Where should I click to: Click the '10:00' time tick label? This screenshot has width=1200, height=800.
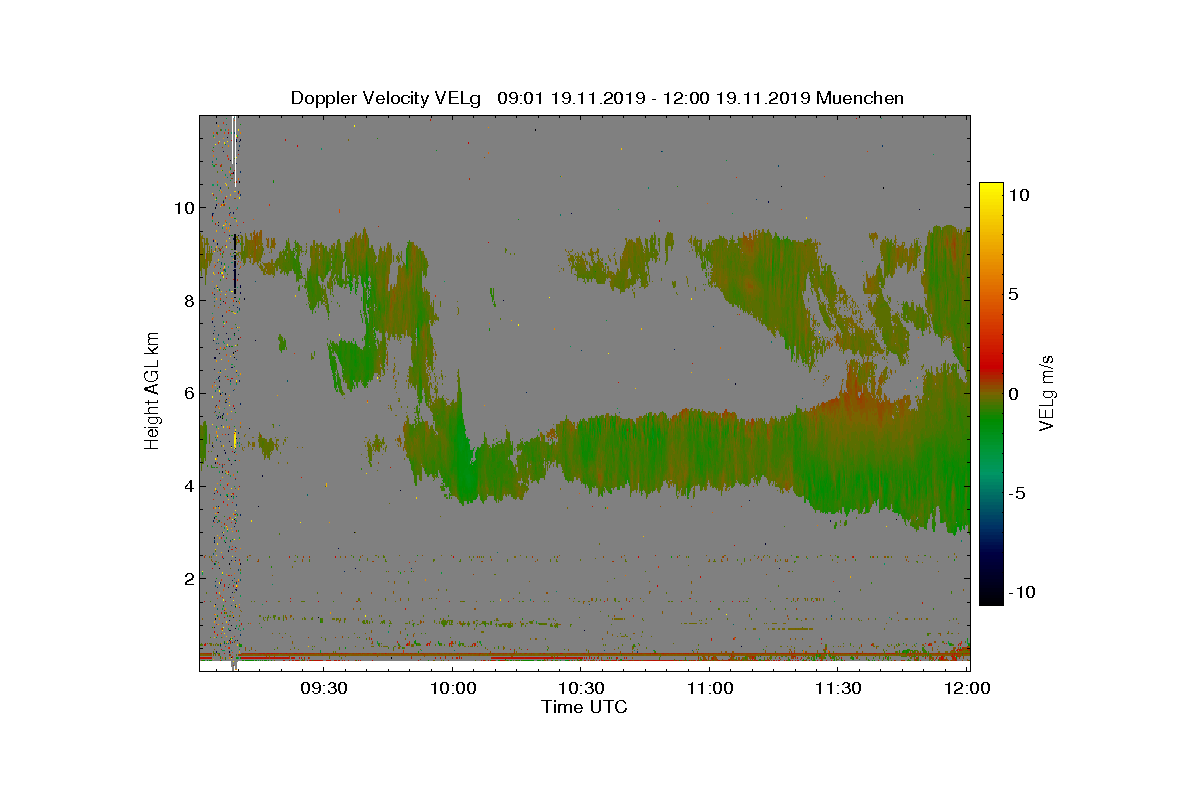(x=452, y=688)
